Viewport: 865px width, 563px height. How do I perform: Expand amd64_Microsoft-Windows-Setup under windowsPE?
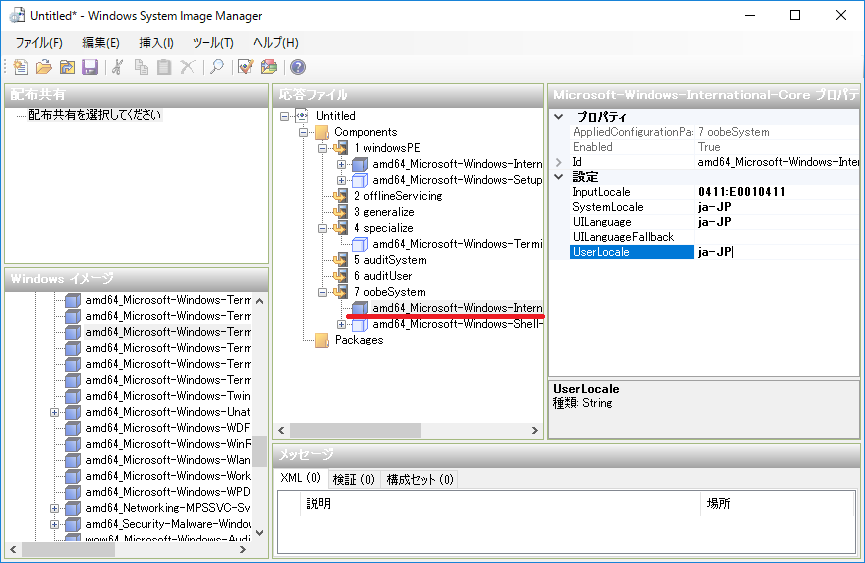pyautogui.click(x=341, y=180)
